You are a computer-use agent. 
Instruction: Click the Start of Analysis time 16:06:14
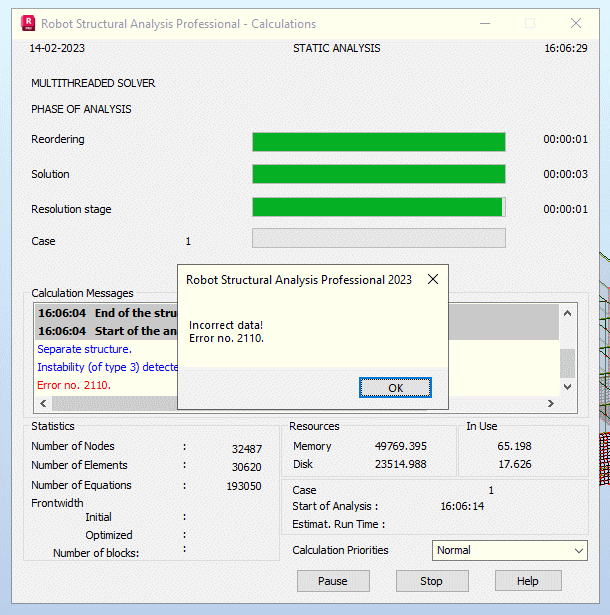tap(462, 506)
